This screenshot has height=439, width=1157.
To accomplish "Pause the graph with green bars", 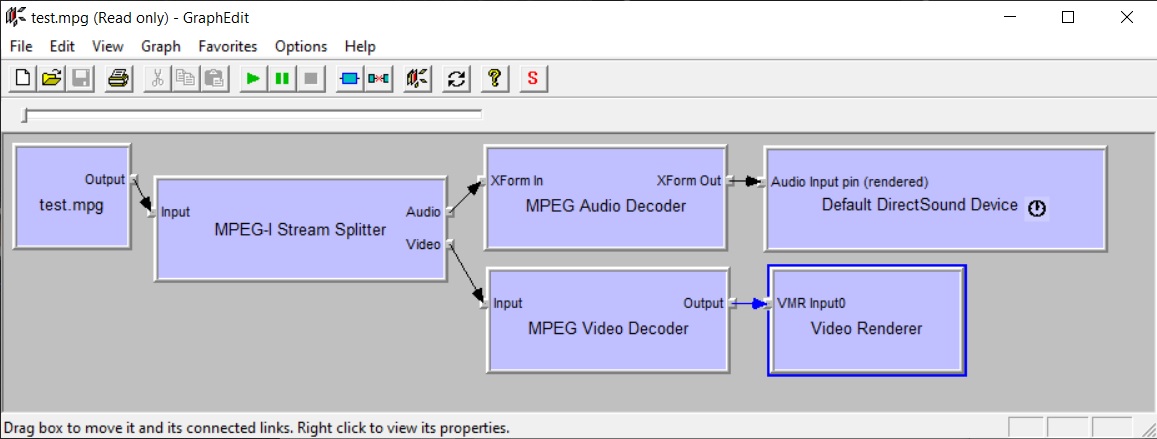I will 282,78.
